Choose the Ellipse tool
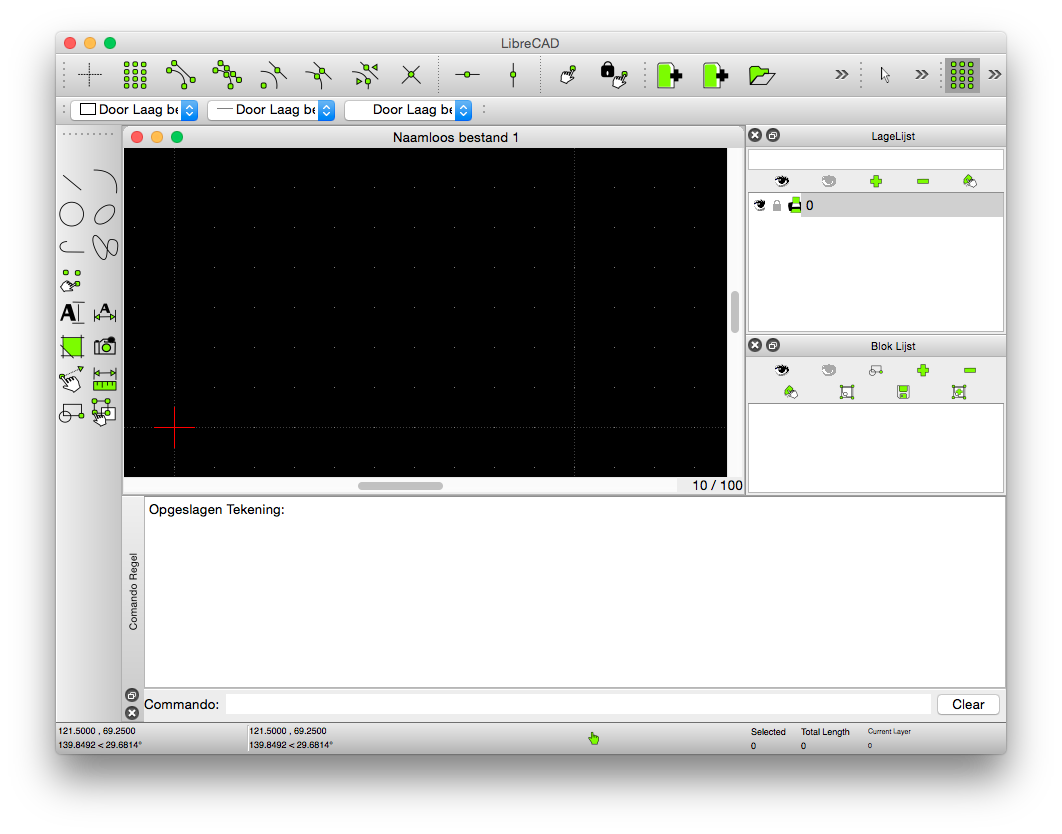This screenshot has height=834, width=1062. click(104, 215)
